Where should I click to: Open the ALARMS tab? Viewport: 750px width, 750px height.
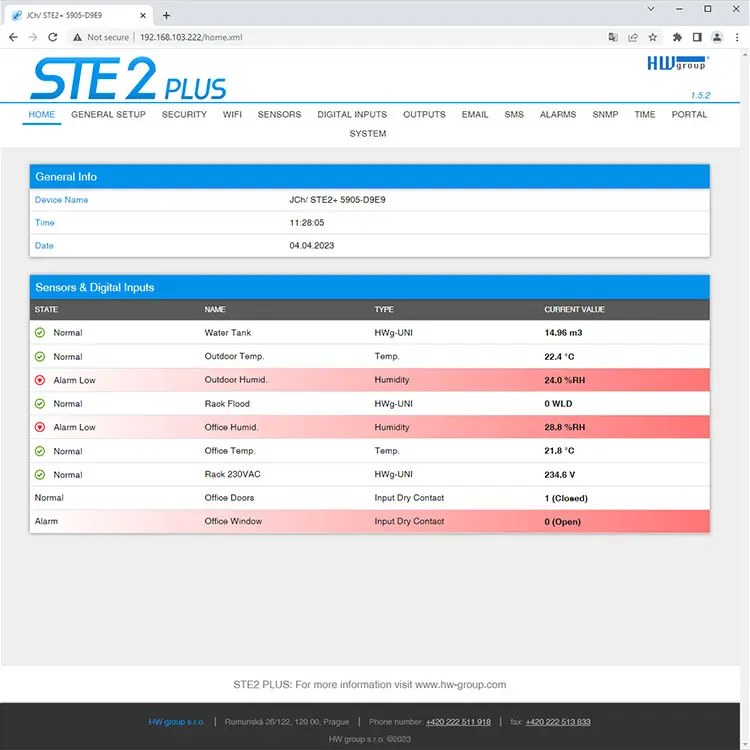click(x=558, y=114)
